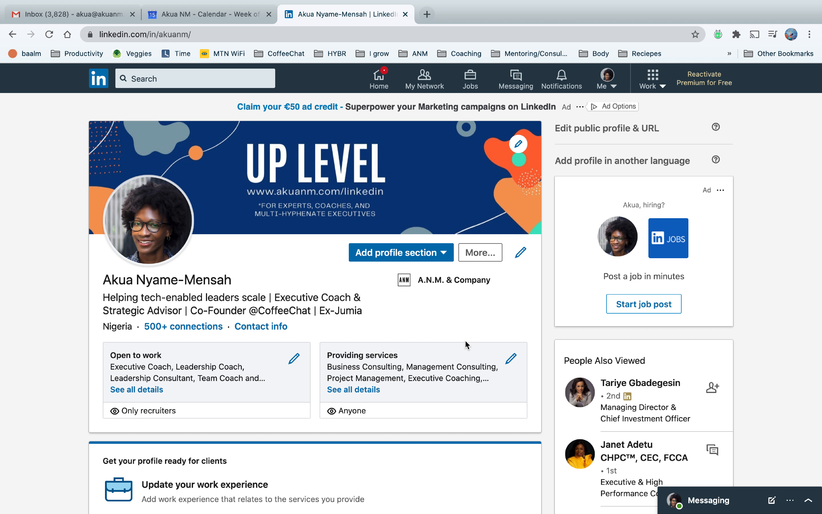Open See all details under Open to work

[136, 390]
